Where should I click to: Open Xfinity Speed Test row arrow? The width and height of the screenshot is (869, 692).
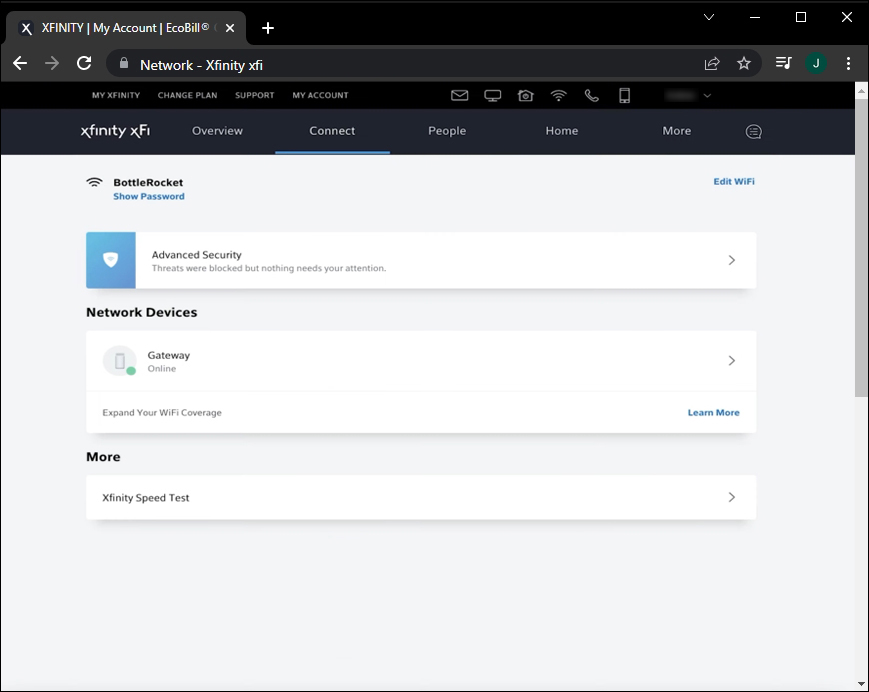[731, 497]
